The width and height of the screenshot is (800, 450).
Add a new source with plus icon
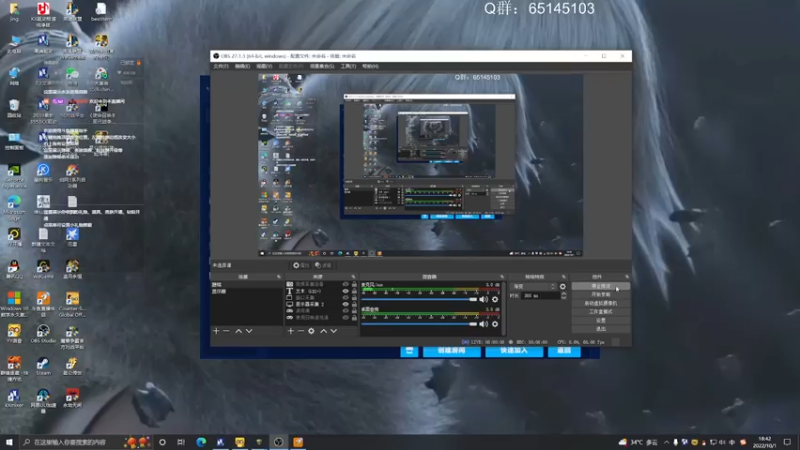[x=290, y=331]
